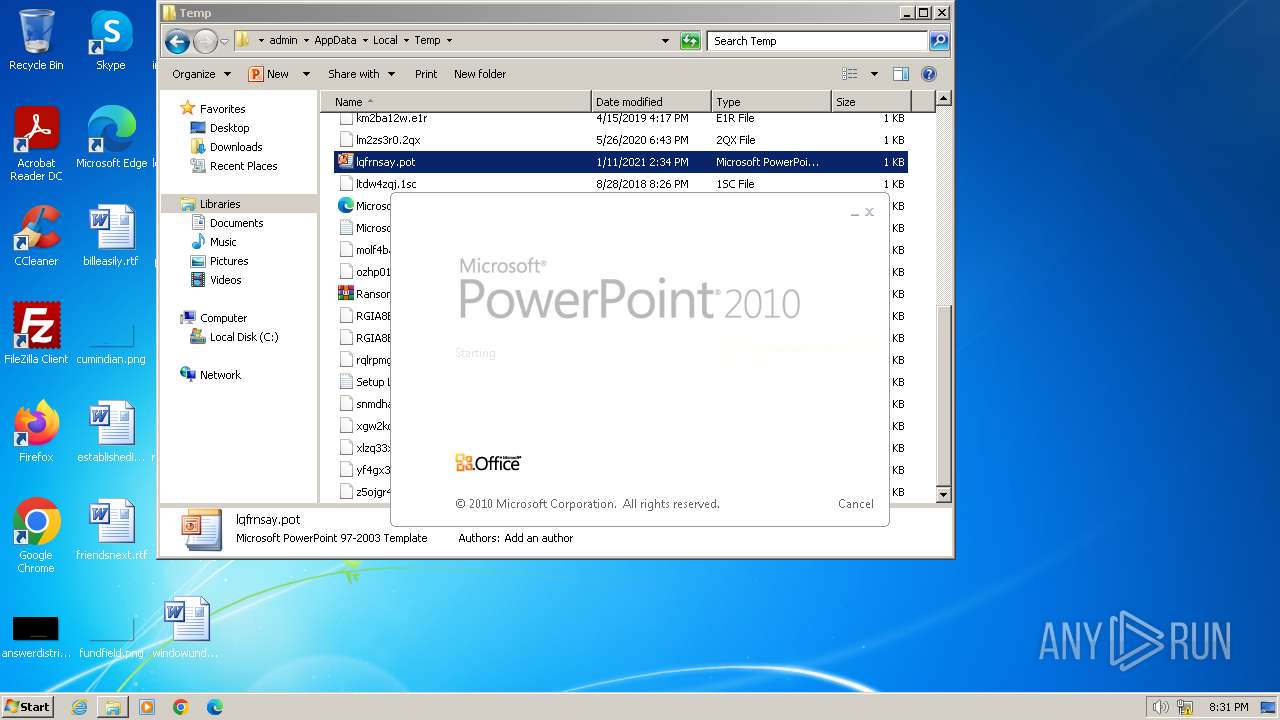Viewport: 1280px width, 720px height.
Task: Open the Documents library
Action: 236,223
